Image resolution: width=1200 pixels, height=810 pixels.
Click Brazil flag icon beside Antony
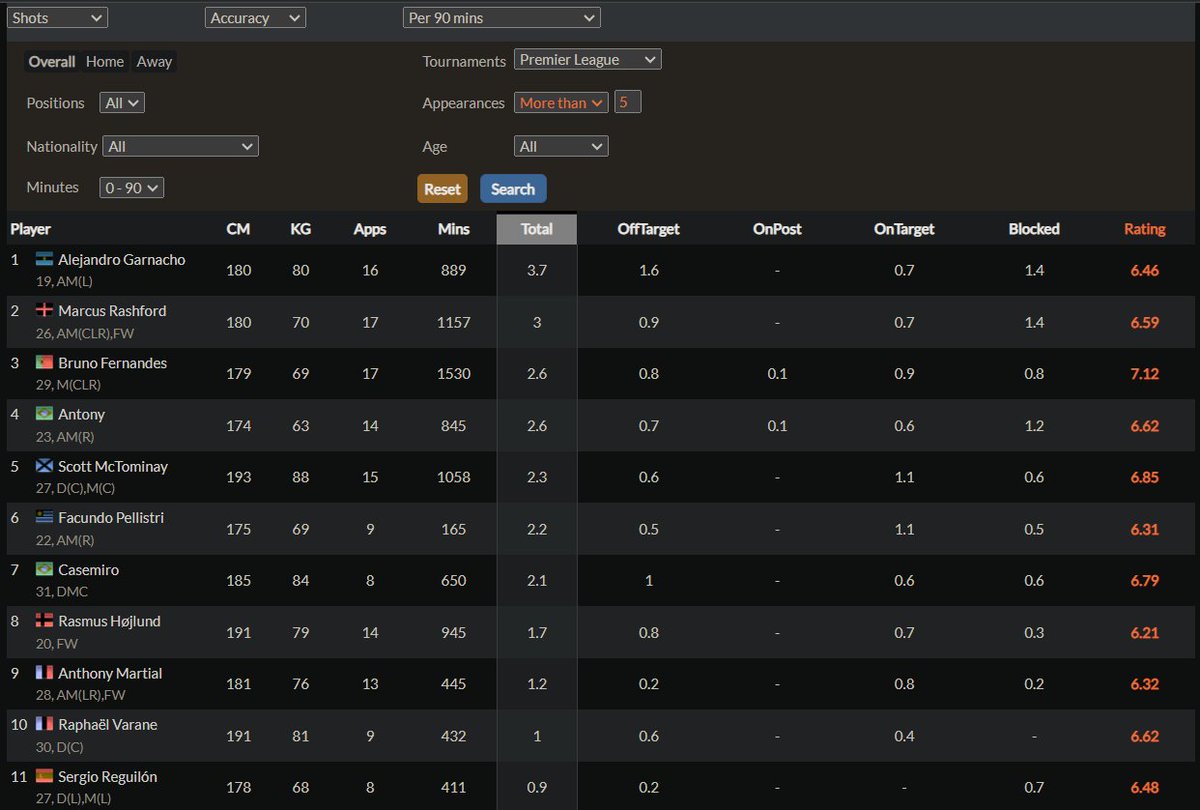coord(44,414)
